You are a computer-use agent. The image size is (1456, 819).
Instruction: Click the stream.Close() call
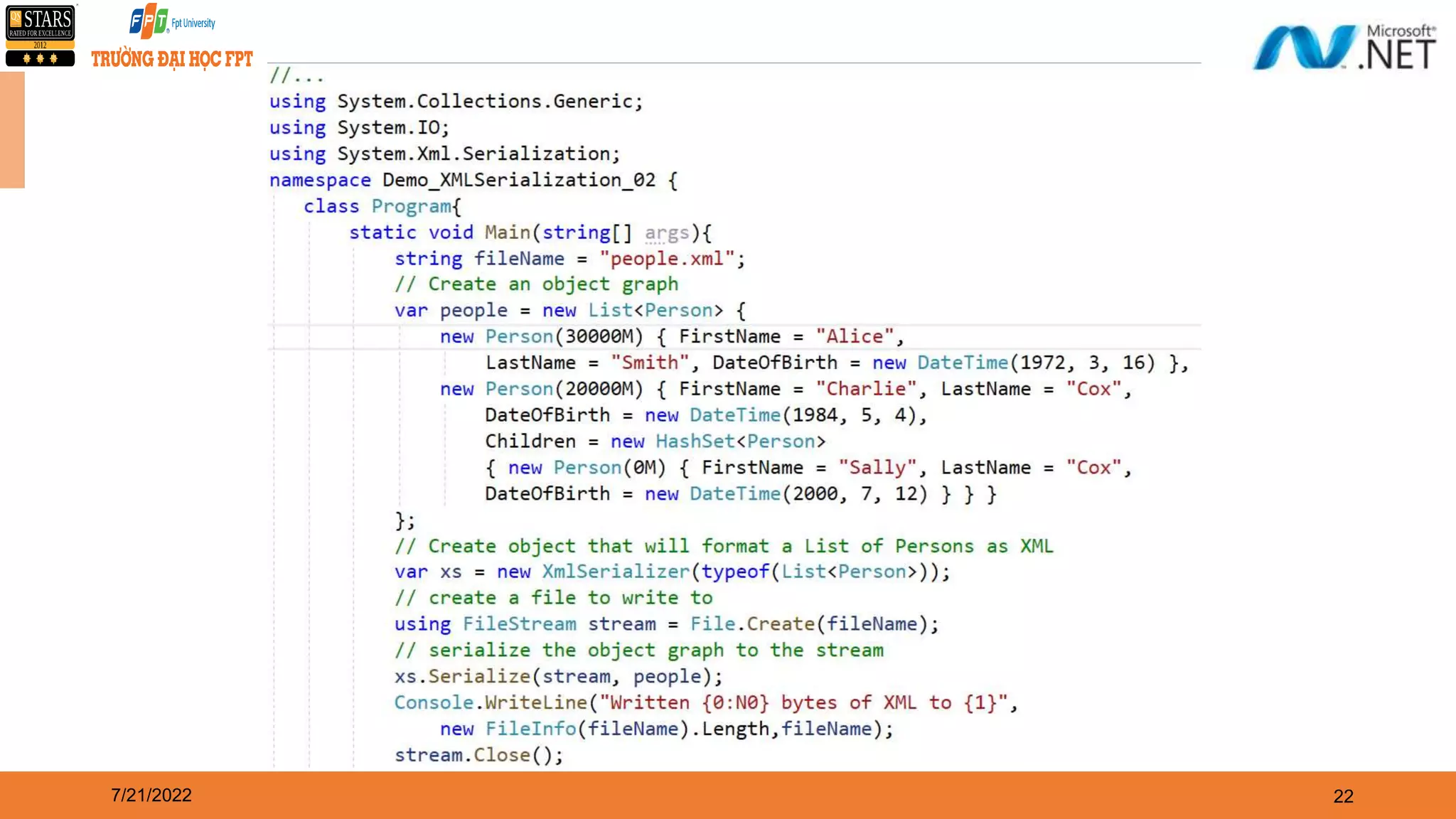click(478, 755)
